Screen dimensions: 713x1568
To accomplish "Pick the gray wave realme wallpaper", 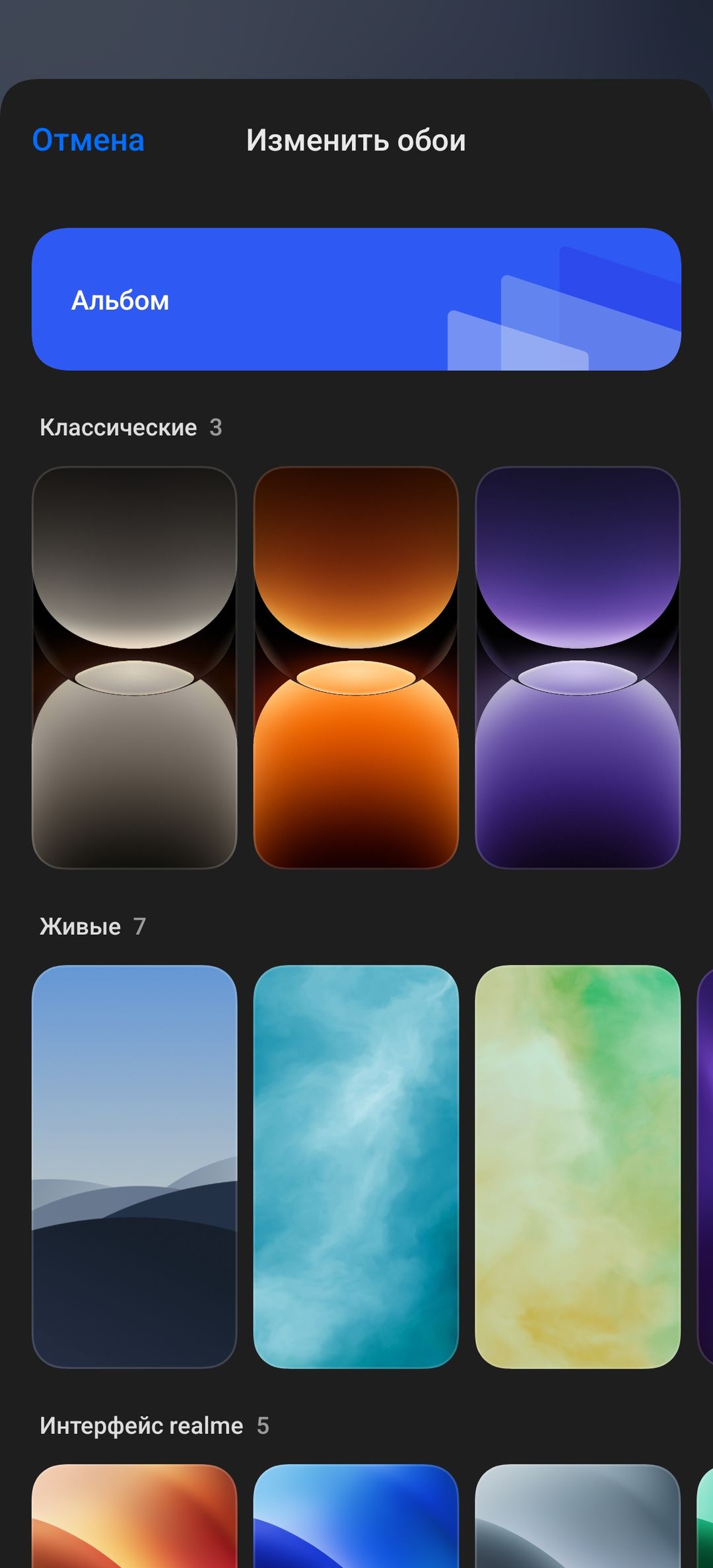I will (578, 1516).
